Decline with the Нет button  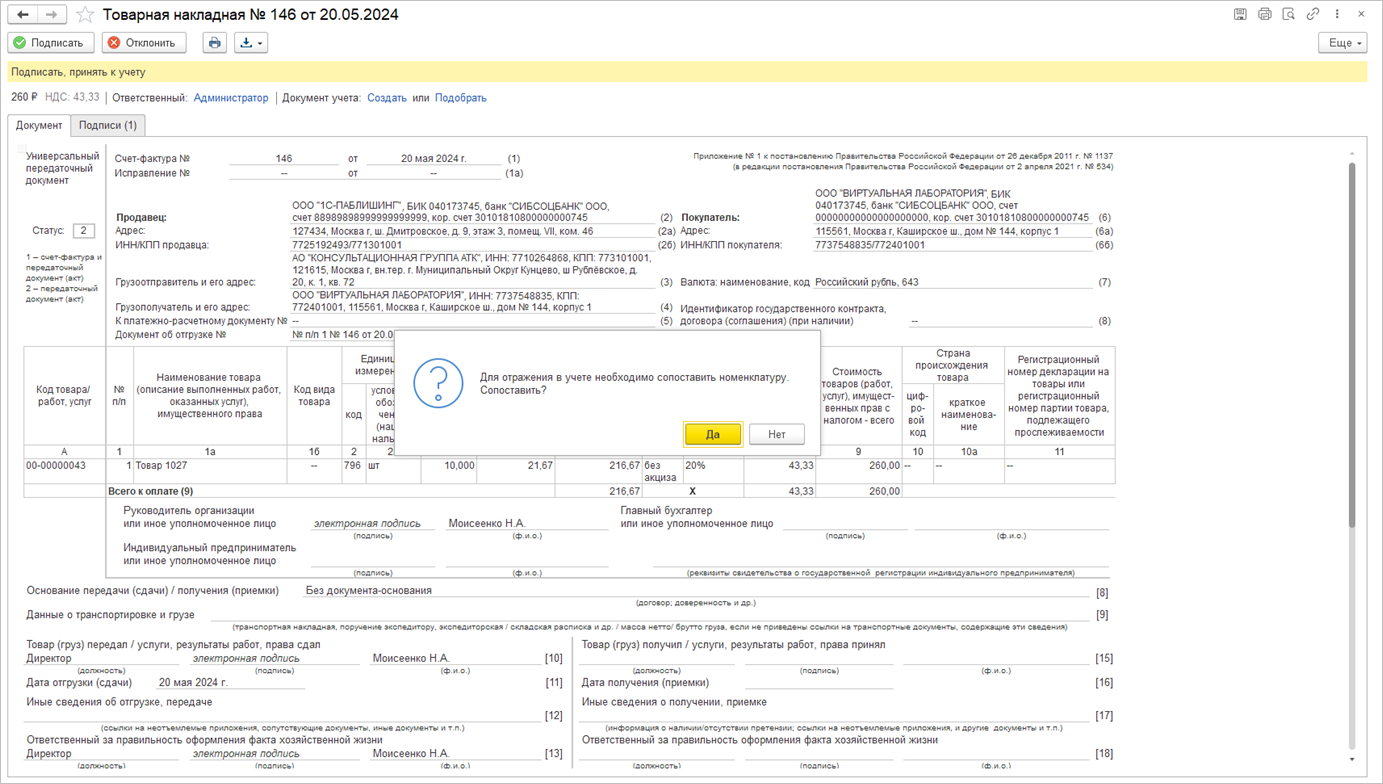(777, 434)
